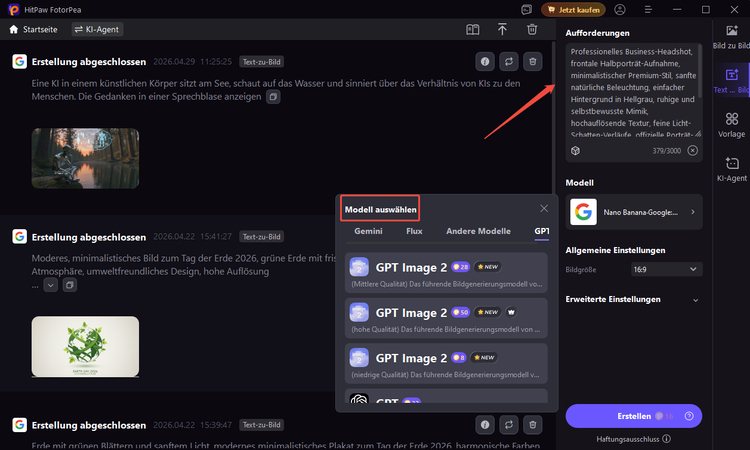750x450 pixels.
Task: Delete the 11:25:25 creation entry
Action: click(x=532, y=62)
